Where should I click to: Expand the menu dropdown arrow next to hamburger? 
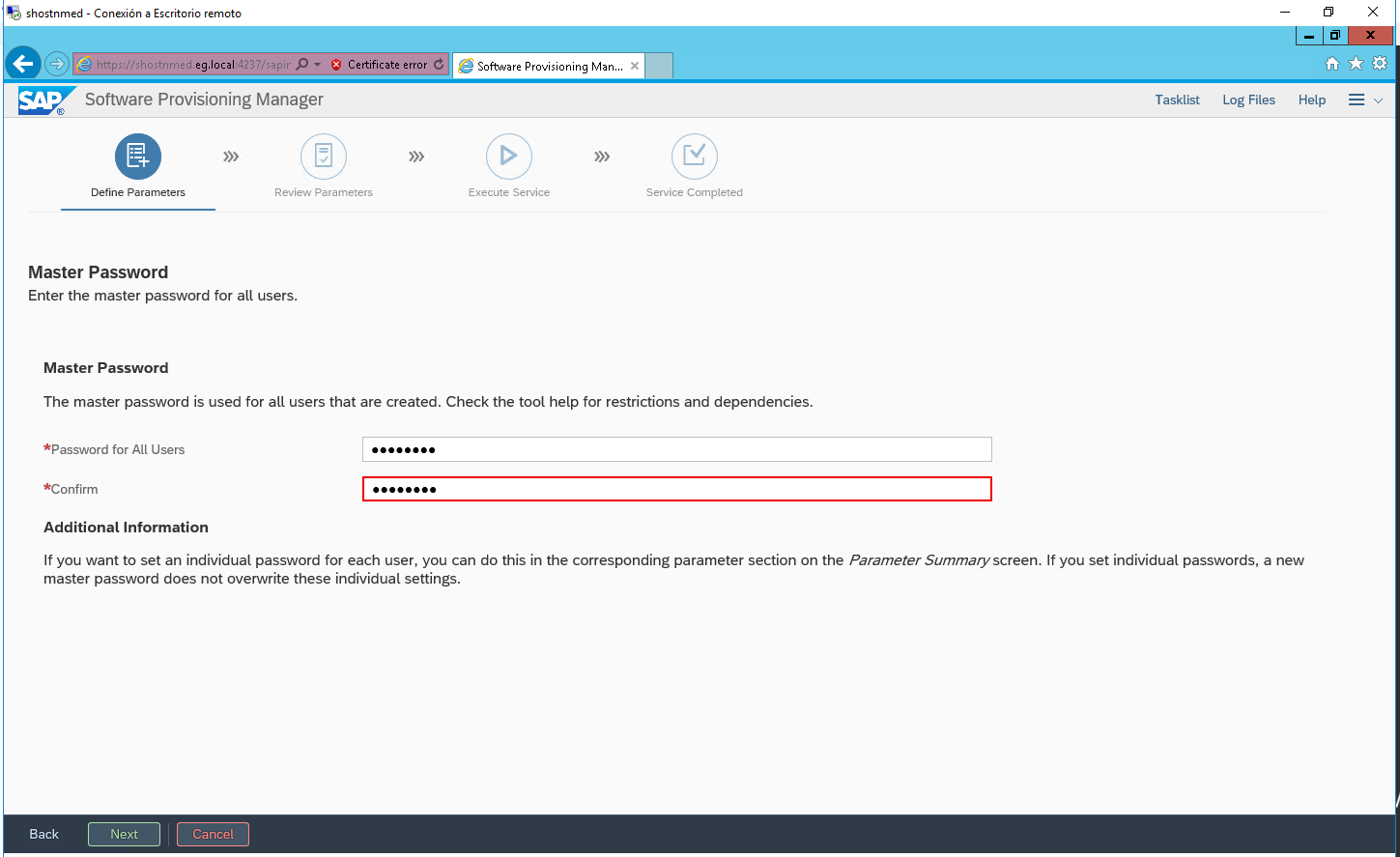click(1378, 100)
